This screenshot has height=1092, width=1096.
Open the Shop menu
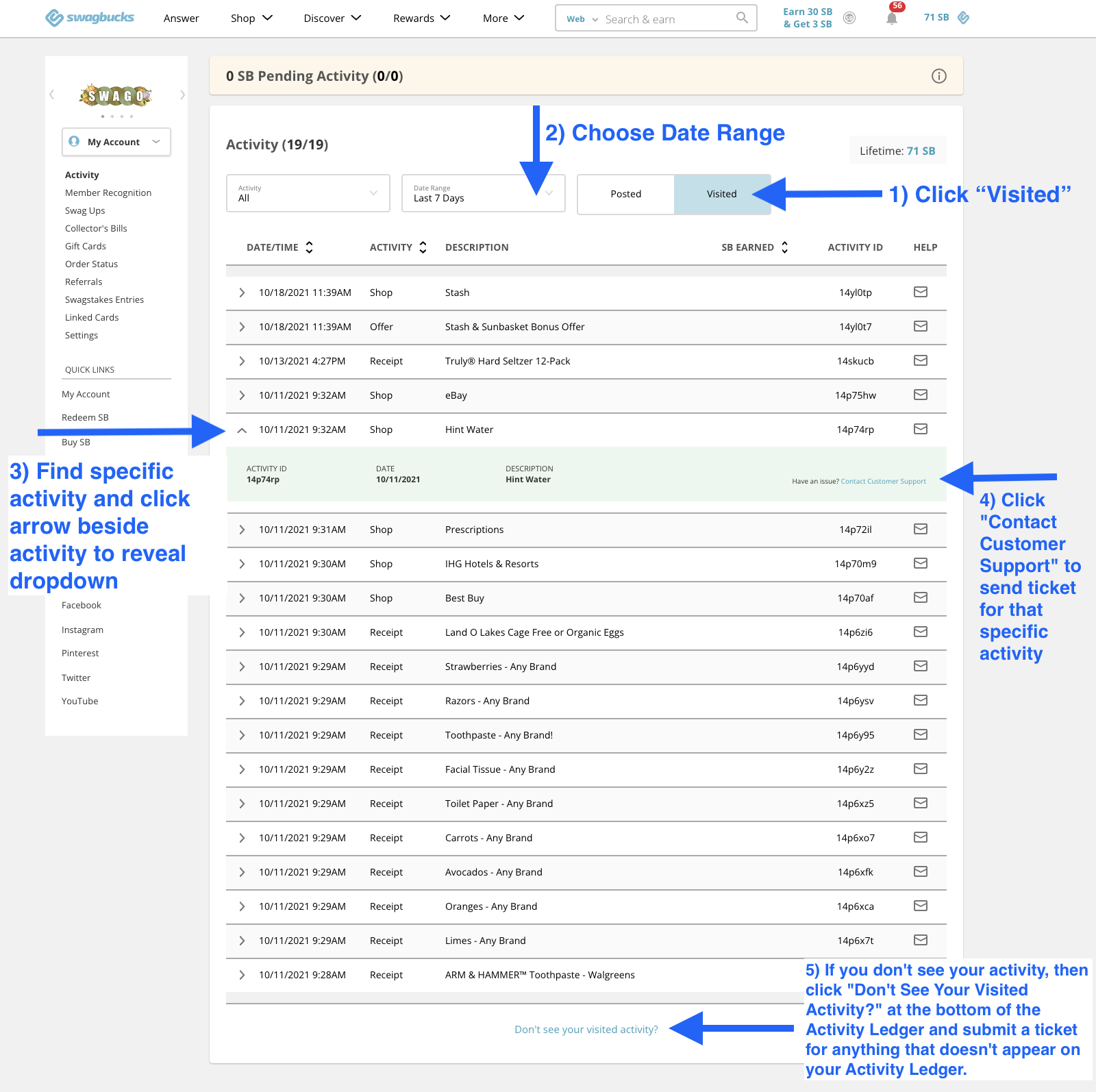point(251,18)
